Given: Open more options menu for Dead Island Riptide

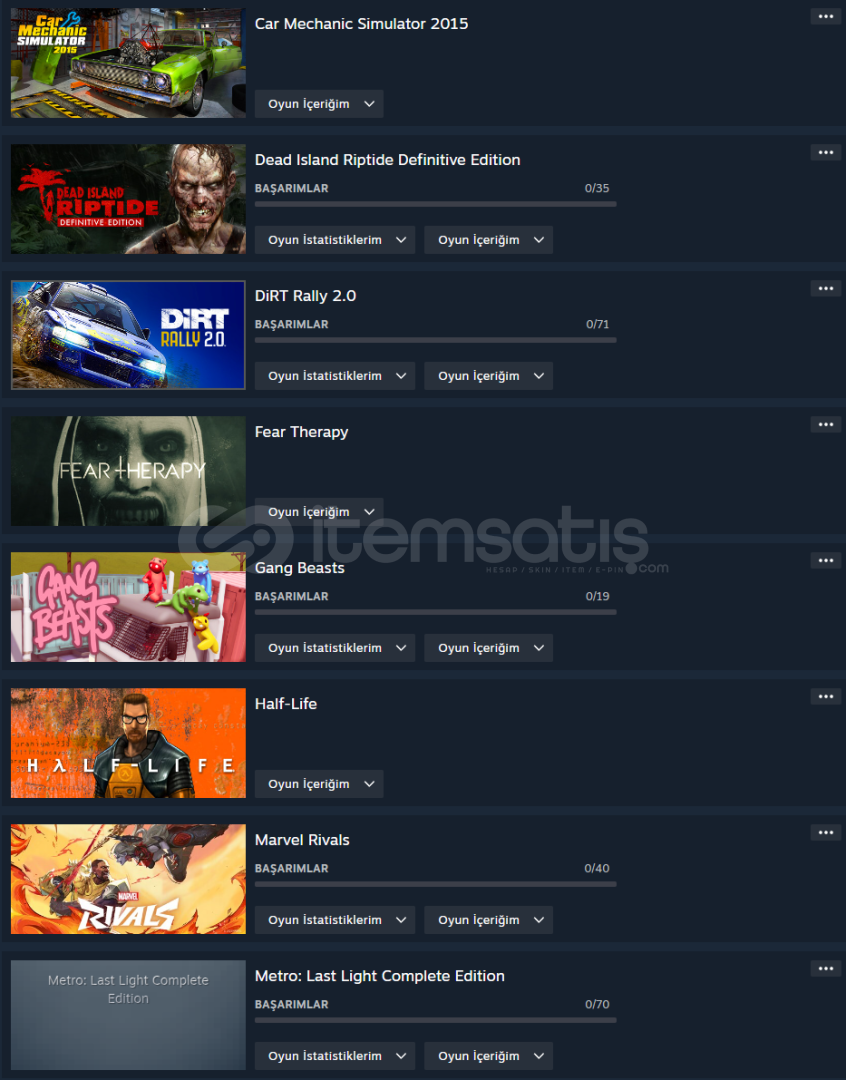Looking at the screenshot, I should 825,152.
